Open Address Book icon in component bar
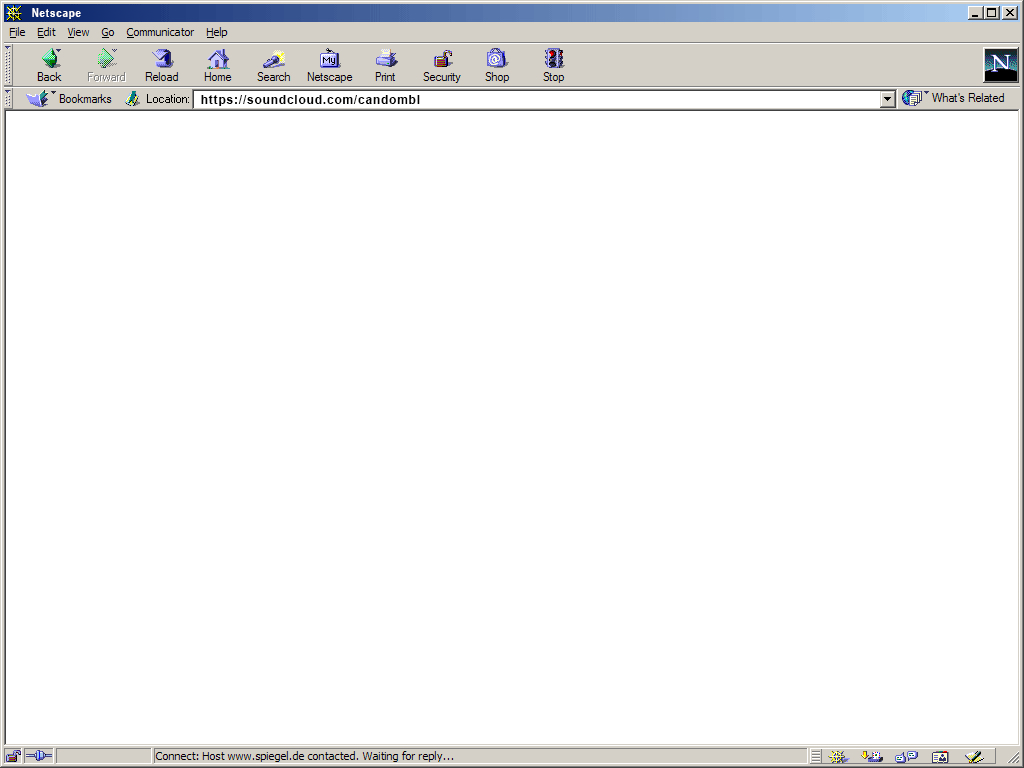The height and width of the screenshot is (768, 1024). 940,756
